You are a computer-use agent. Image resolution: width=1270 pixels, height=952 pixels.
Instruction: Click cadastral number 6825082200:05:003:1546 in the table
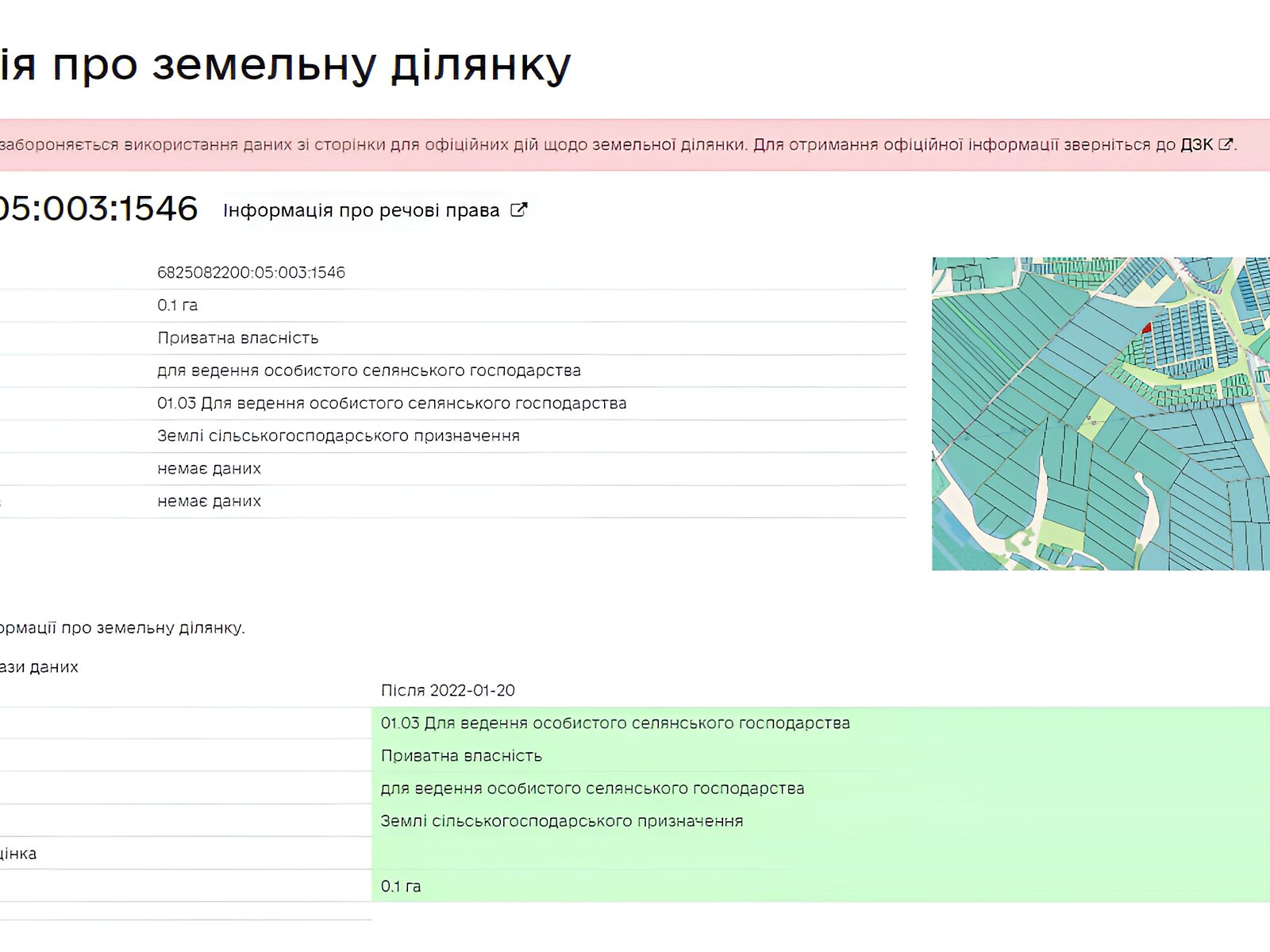(251, 273)
